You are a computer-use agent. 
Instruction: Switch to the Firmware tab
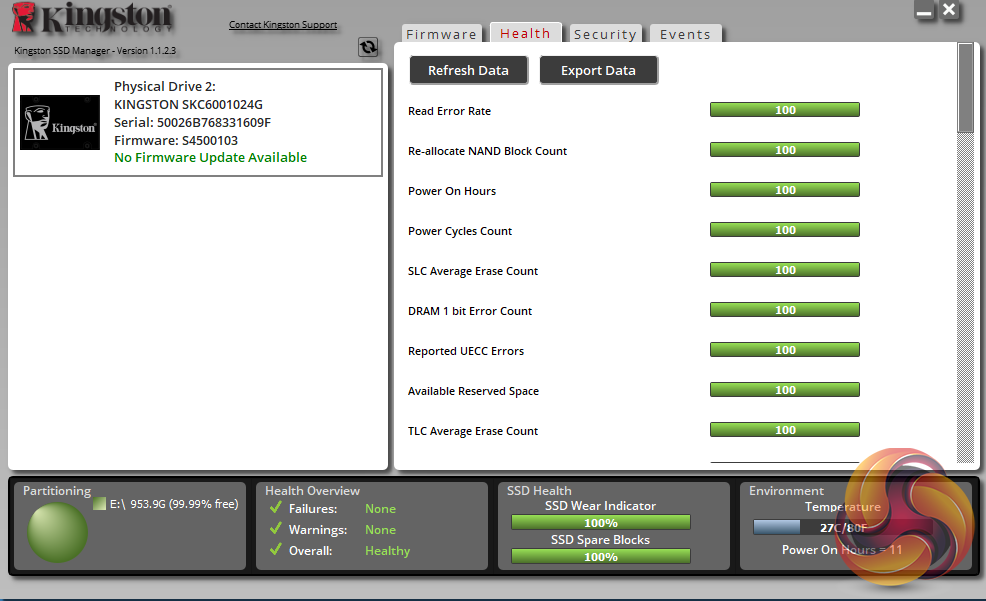coord(441,34)
